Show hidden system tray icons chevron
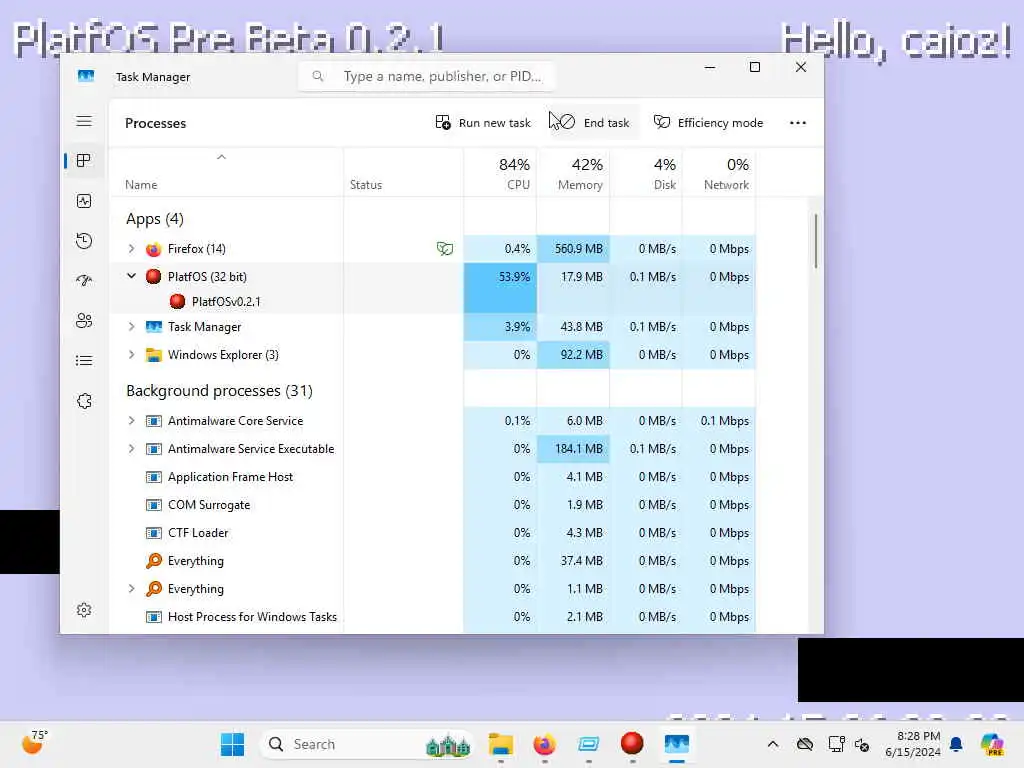The width and height of the screenshot is (1024, 768). pyautogui.click(x=773, y=744)
